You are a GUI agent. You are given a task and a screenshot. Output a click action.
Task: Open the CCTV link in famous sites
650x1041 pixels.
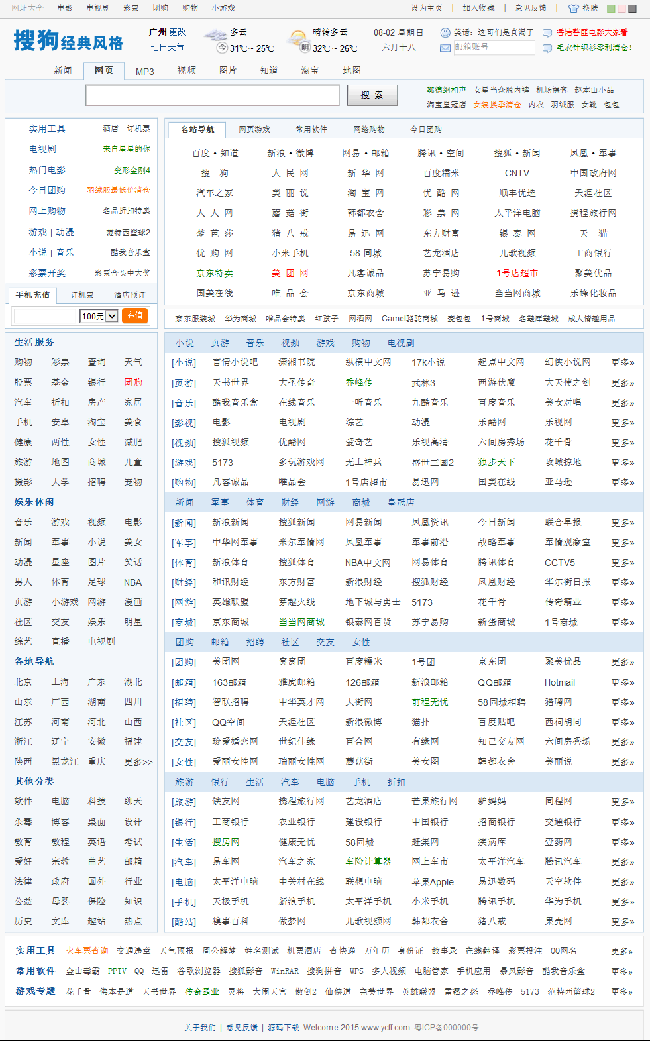pos(517,172)
